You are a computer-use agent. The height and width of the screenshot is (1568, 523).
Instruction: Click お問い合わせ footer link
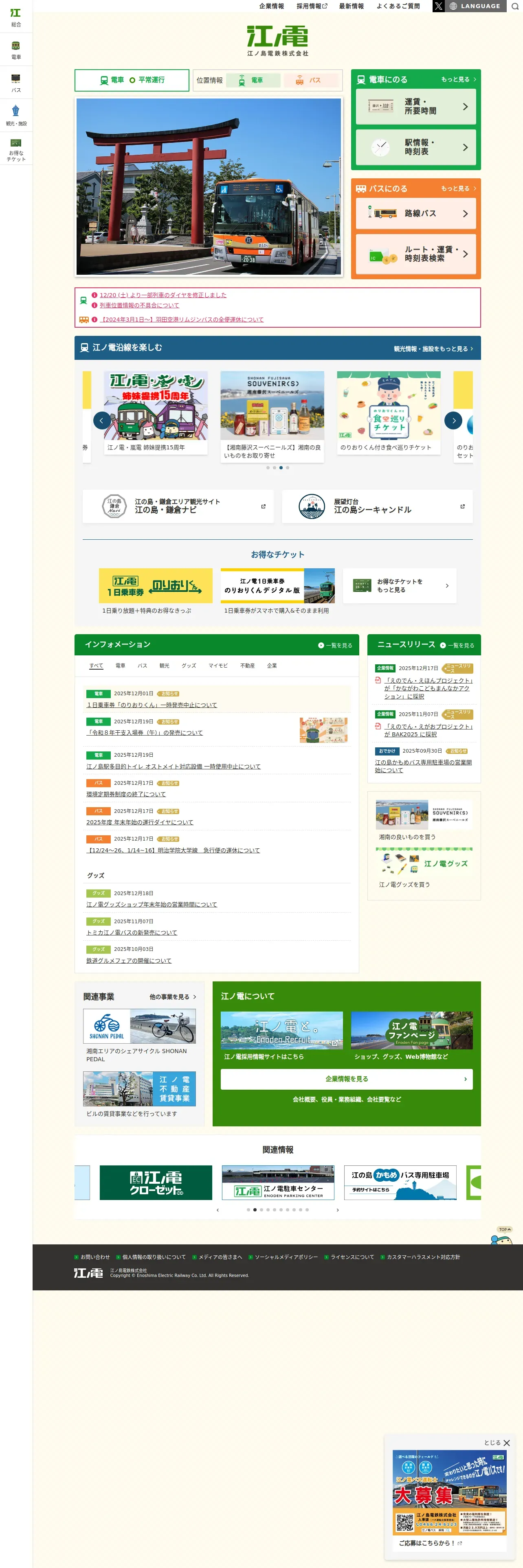[x=95, y=1257]
